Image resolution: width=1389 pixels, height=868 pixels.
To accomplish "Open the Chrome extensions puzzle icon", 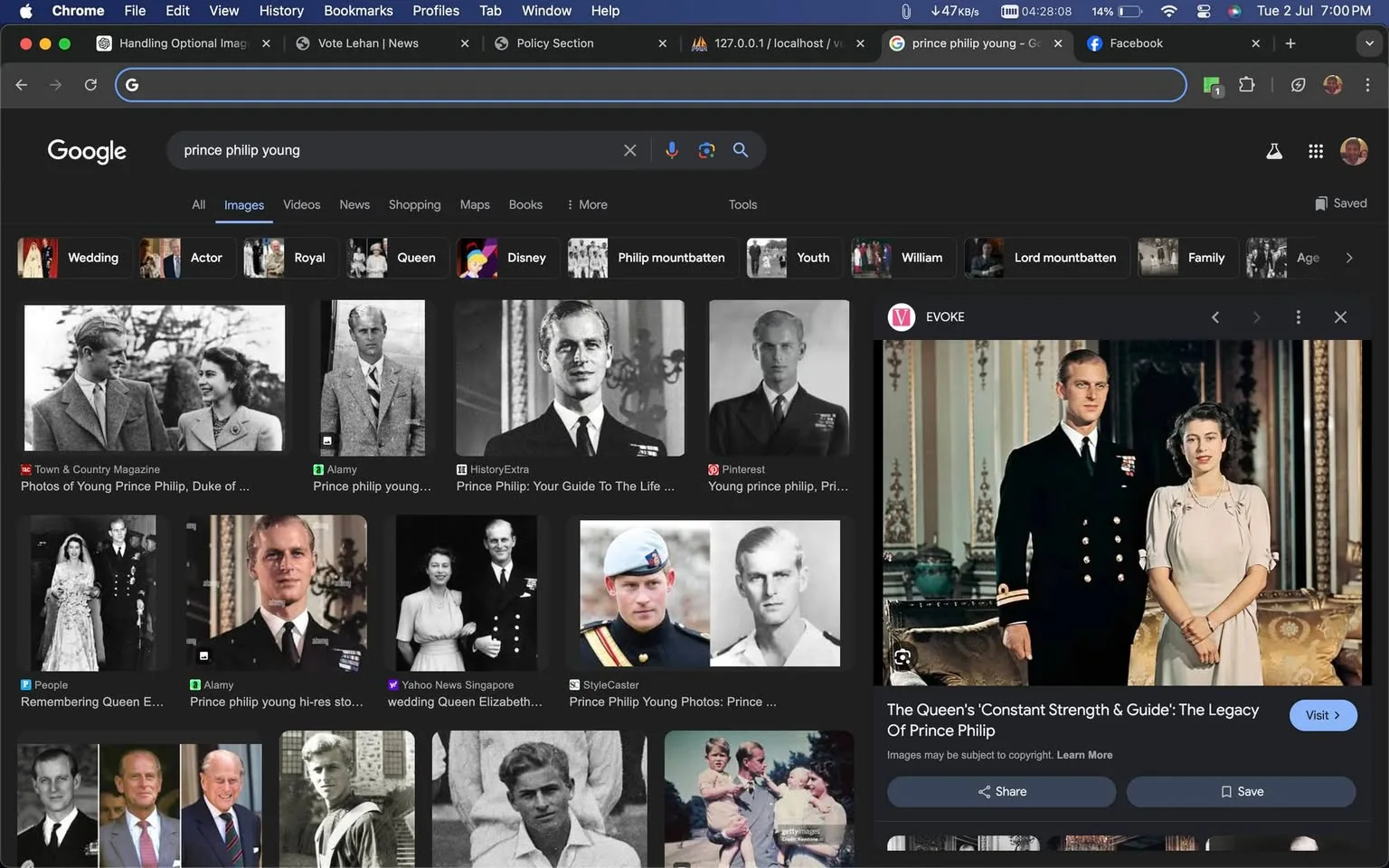I will point(1246,85).
